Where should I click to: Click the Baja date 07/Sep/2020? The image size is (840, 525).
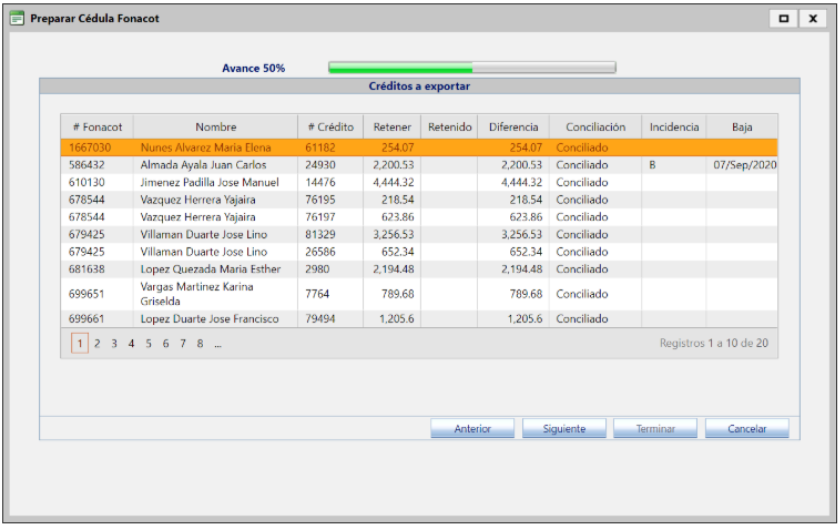click(745, 165)
